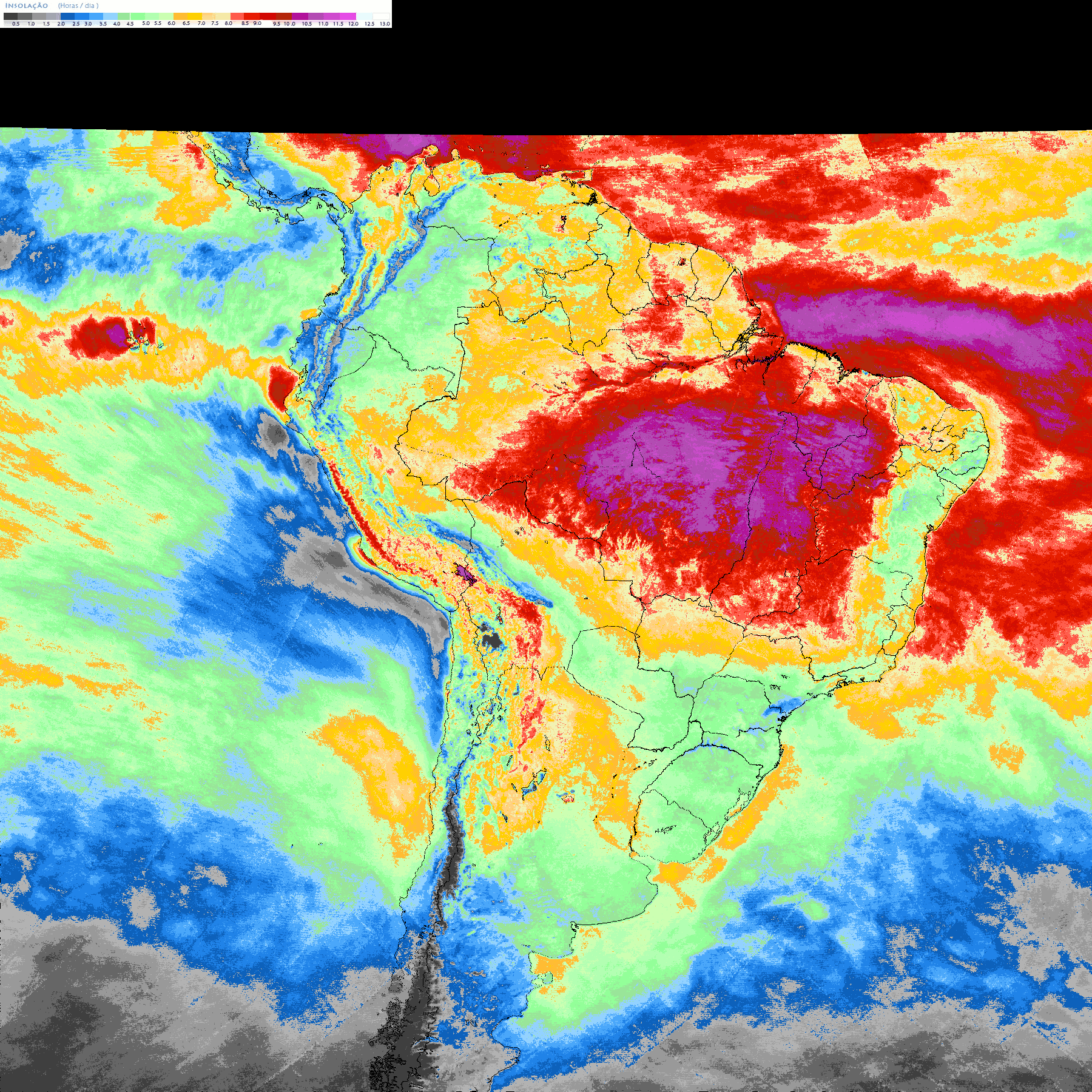Image resolution: width=1092 pixels, height=1092 pixels.
Task: Click the 11.0 legend value
Action: [323, 24]
